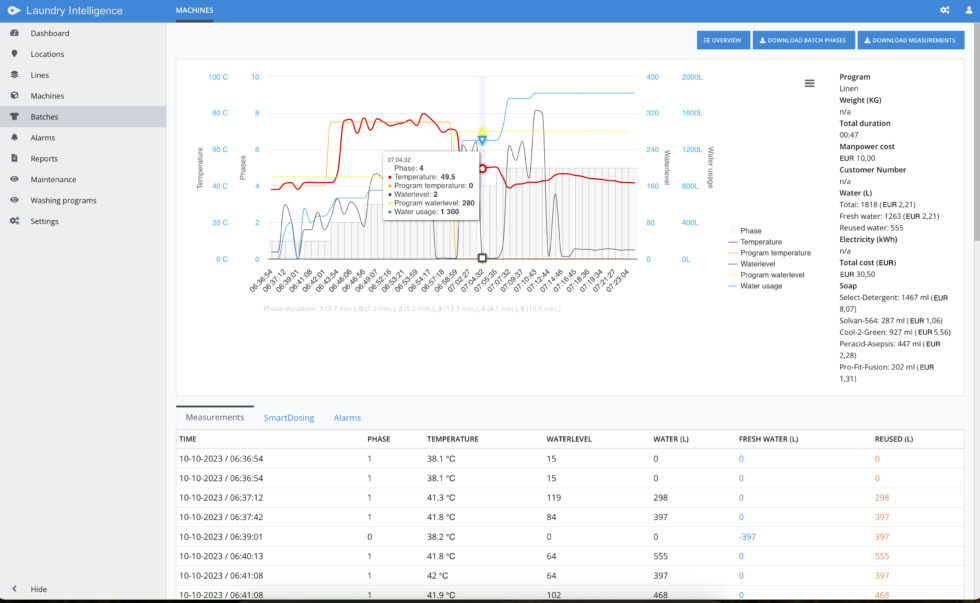Click the Alarms bell icon
The image size is (980, 603).
(x=14, y=138)
